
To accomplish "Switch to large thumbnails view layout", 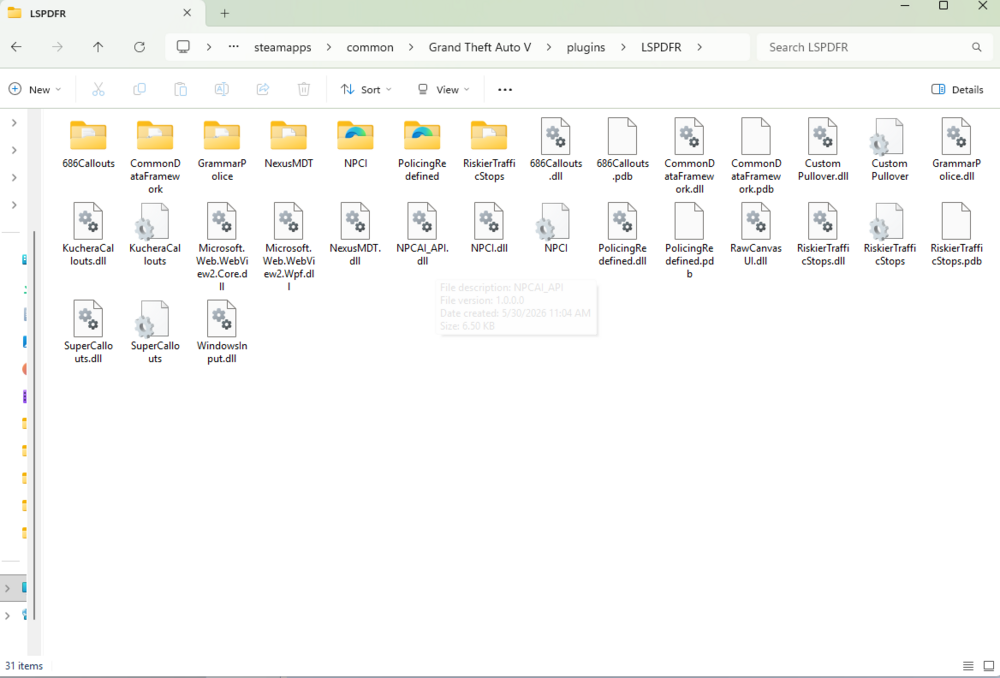I will point(989,666).
